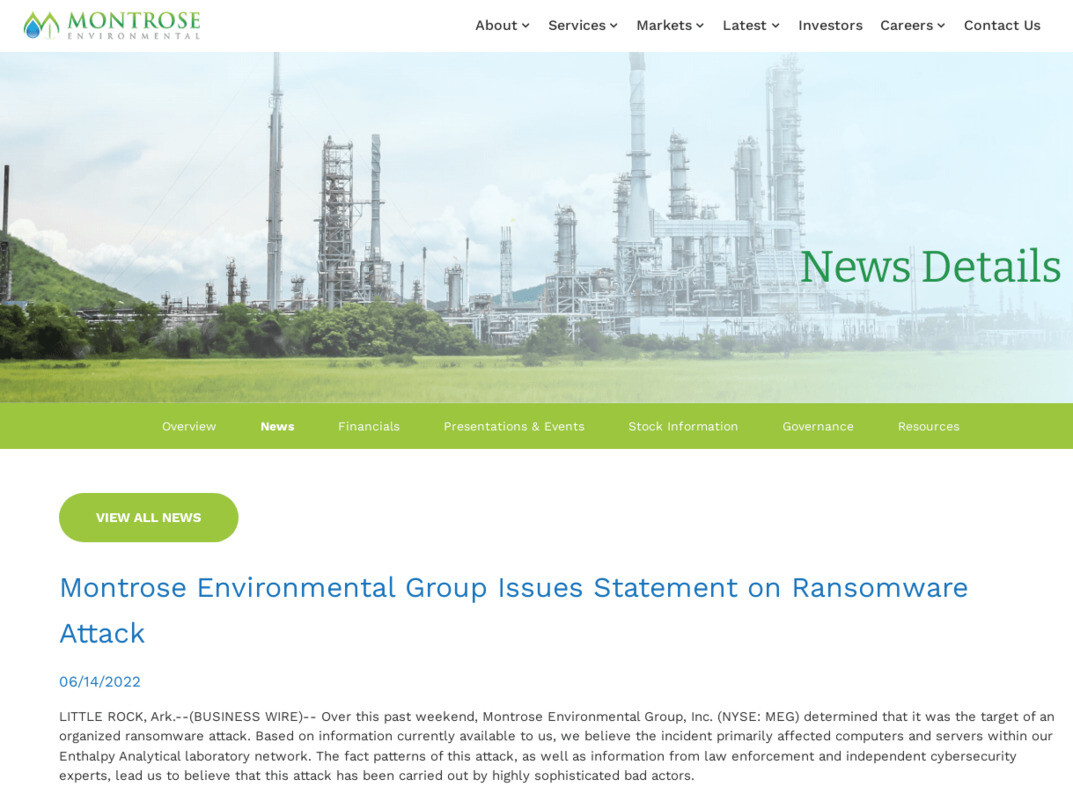The height and width of the screenshot is (794, 1073).
Task: Expand the Markets menu chevron
Action: coord(700,26)
